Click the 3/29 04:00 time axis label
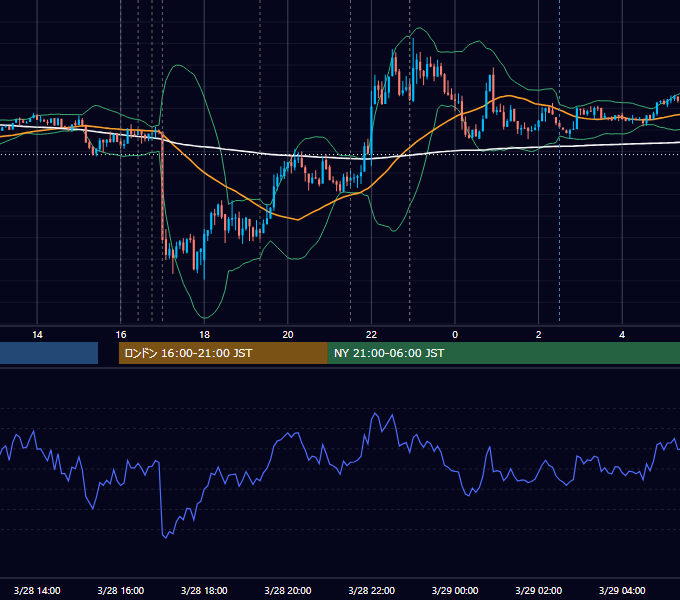The height and width of the screenshot is (600, 680). pos(622,590)
